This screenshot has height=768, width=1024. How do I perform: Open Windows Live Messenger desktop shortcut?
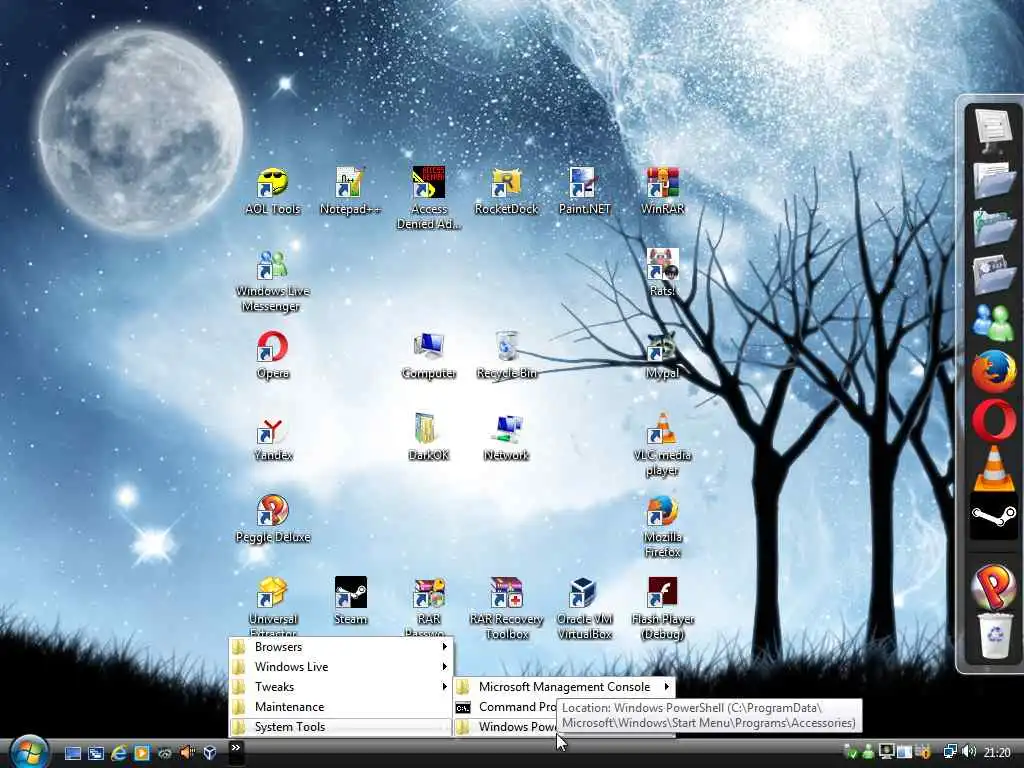point(272,281)
